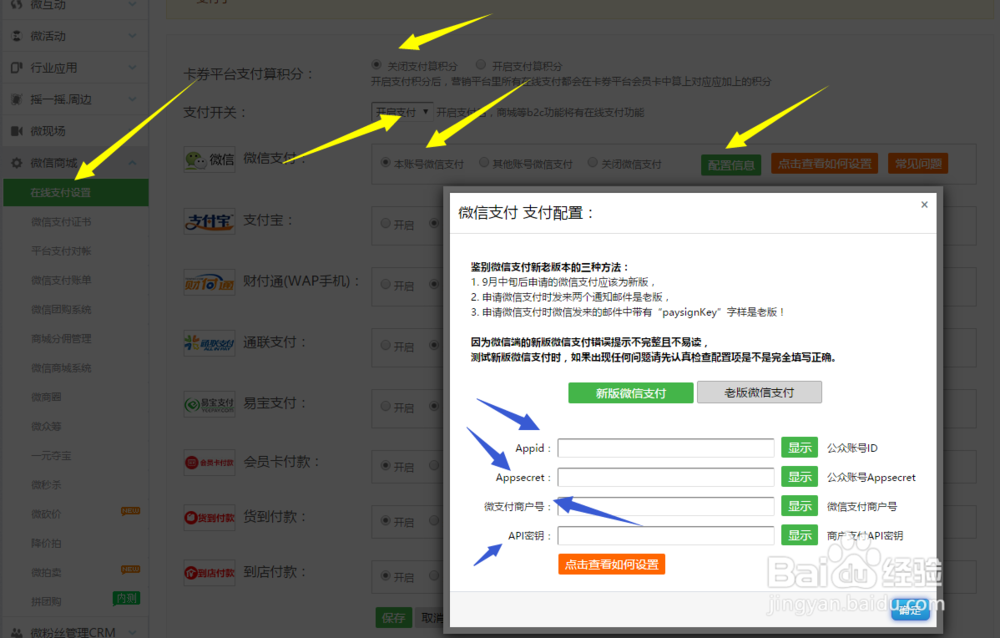Open 一元夺宝 menu item

51,456
